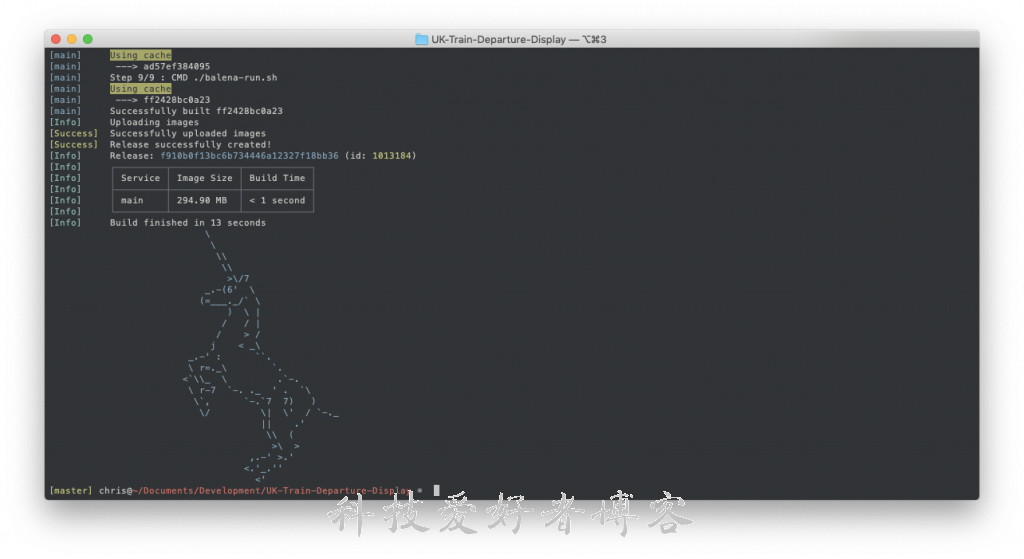The image size is (1024, 559).
Task: Click the 'Image Size' table header
Action: [204, 178]
